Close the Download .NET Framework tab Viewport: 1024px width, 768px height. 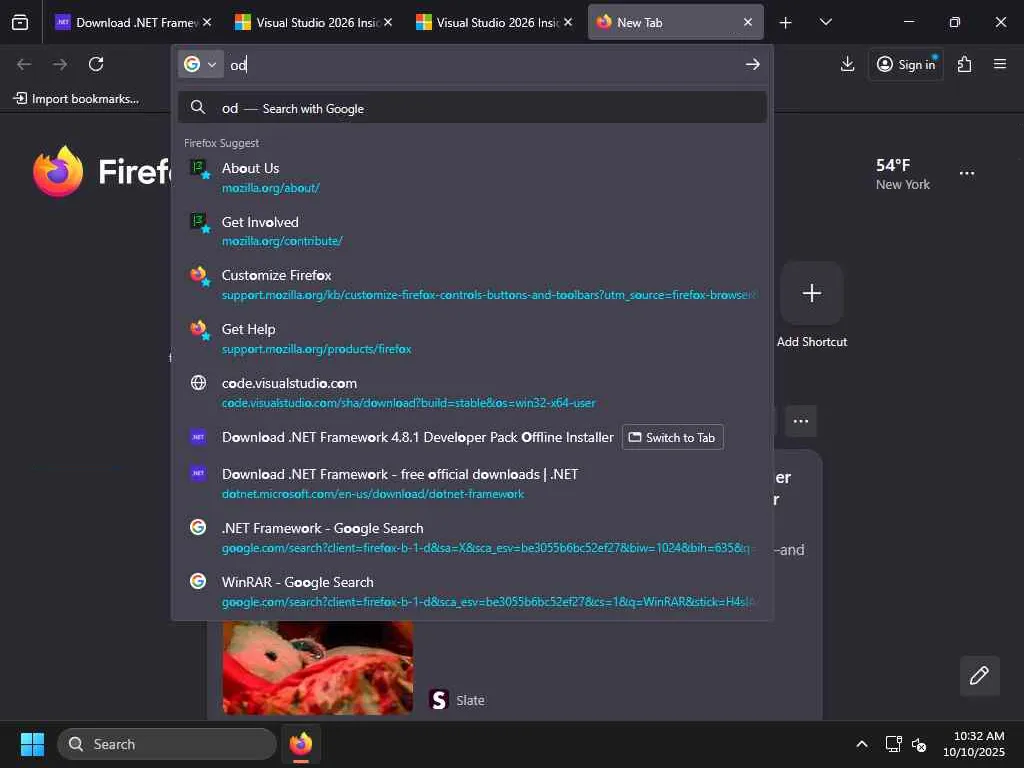point(207,22)
